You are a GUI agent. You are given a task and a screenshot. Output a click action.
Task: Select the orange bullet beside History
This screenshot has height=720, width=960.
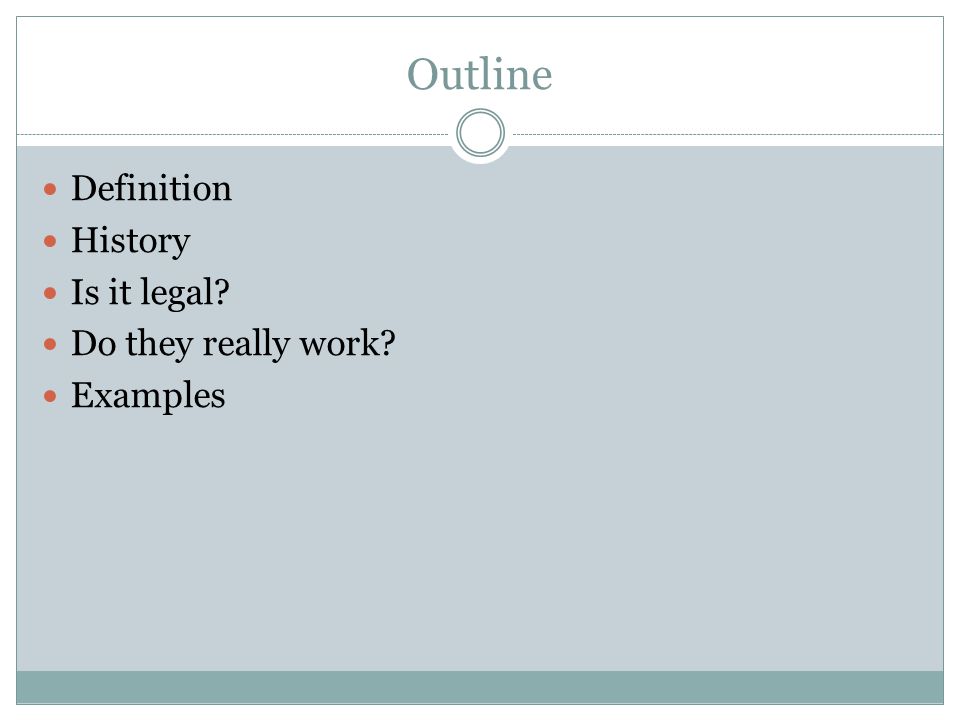50,241
